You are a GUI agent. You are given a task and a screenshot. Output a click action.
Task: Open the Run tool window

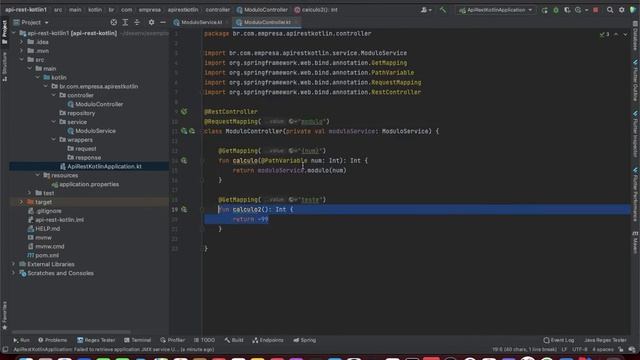[22, 340]
